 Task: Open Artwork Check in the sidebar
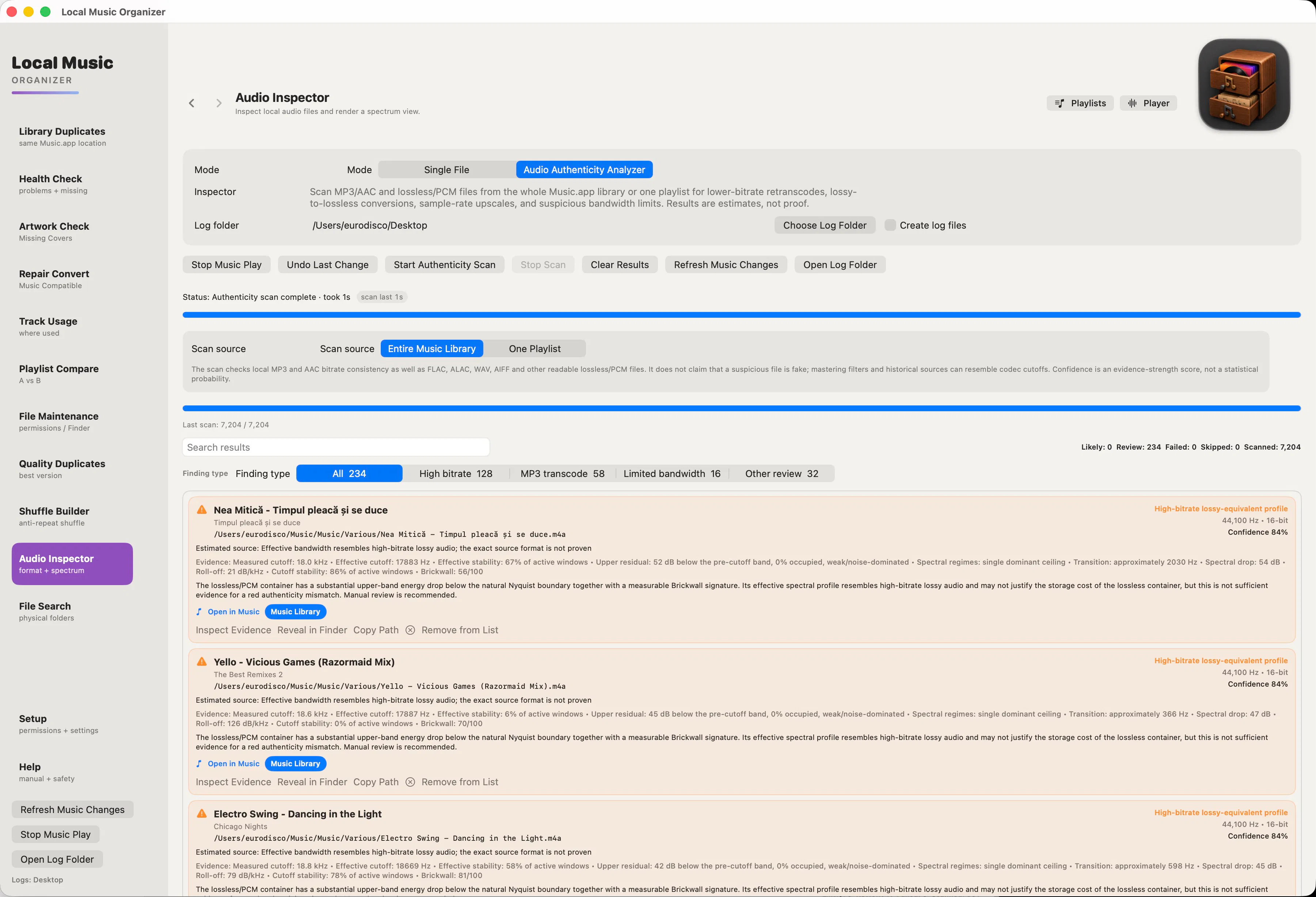(x=72, y=232)
